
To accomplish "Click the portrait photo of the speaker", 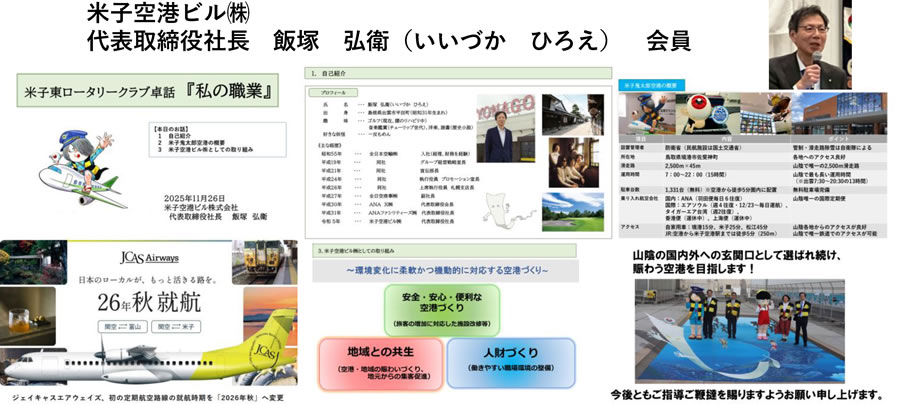I will coord(832,45).
